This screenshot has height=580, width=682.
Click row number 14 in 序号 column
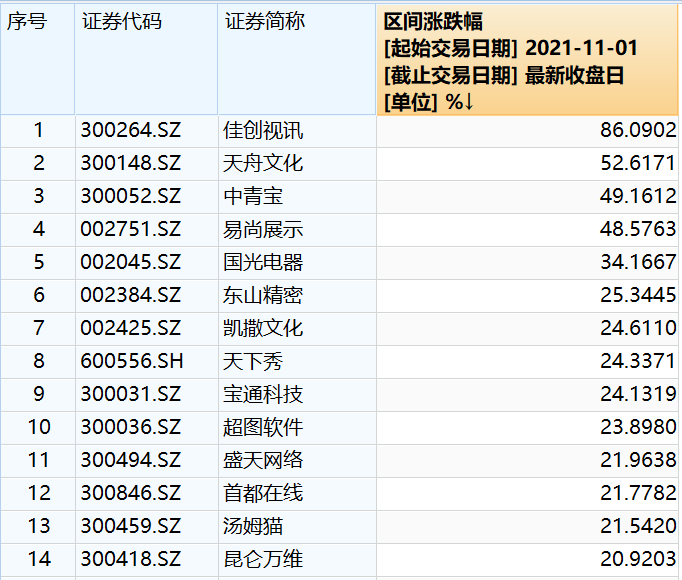(39, 560)
